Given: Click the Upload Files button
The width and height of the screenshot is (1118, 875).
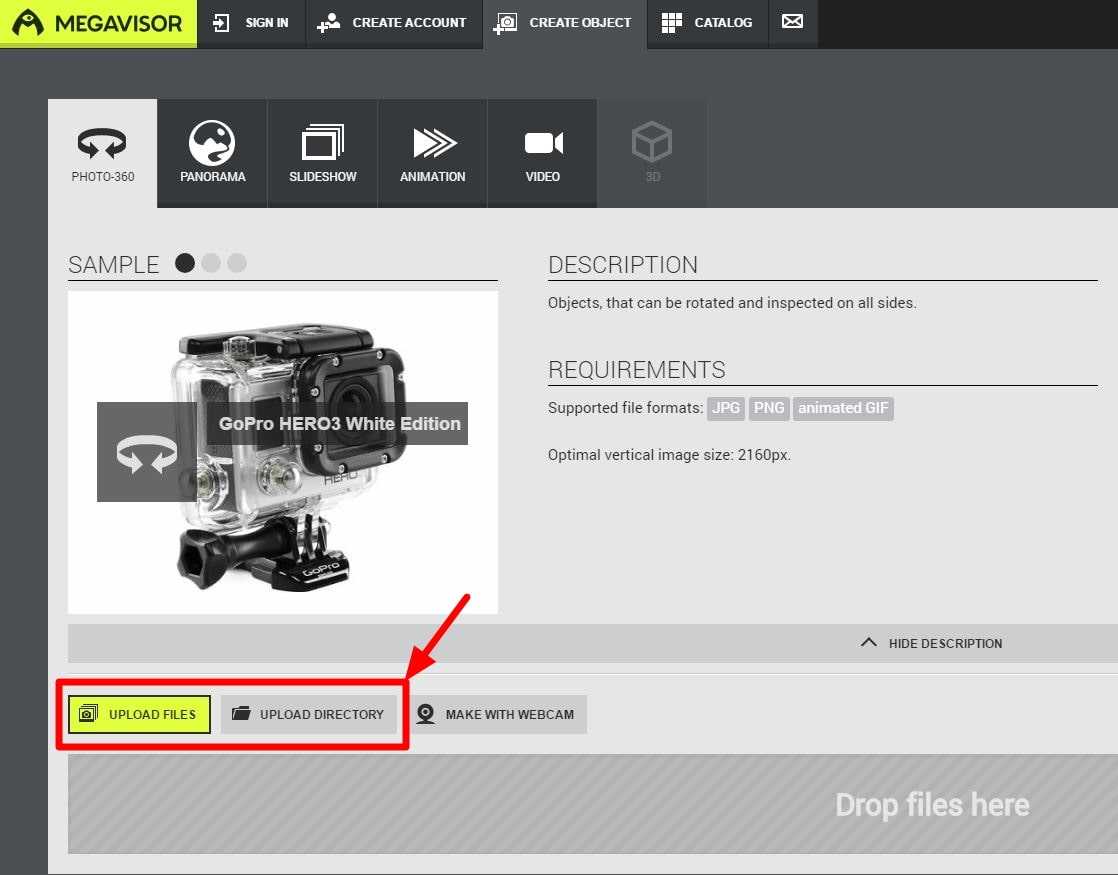Looking at the screenshot, I should tap(139, 714).
